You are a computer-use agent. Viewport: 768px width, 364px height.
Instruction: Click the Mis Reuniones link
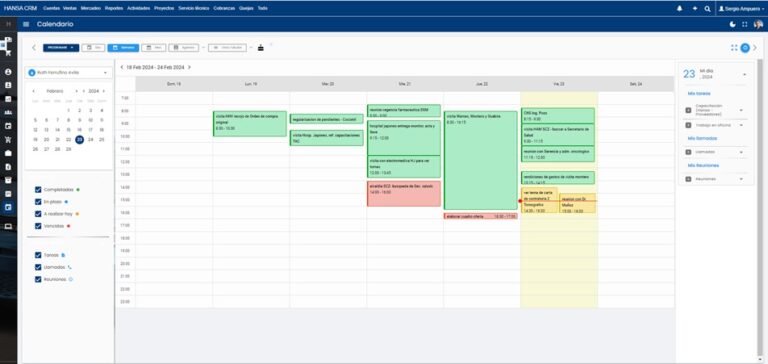pyautogui.click(x=702, y=166)
